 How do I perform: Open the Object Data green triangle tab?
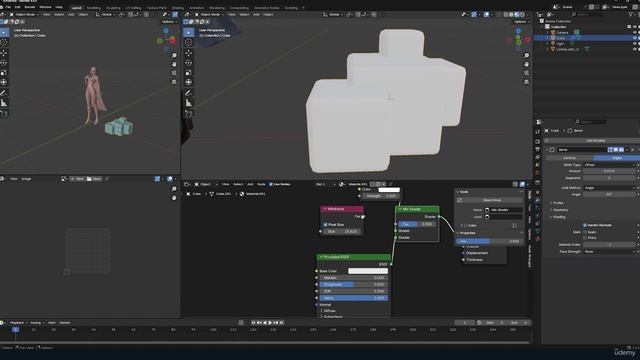(x=538, y=231)
